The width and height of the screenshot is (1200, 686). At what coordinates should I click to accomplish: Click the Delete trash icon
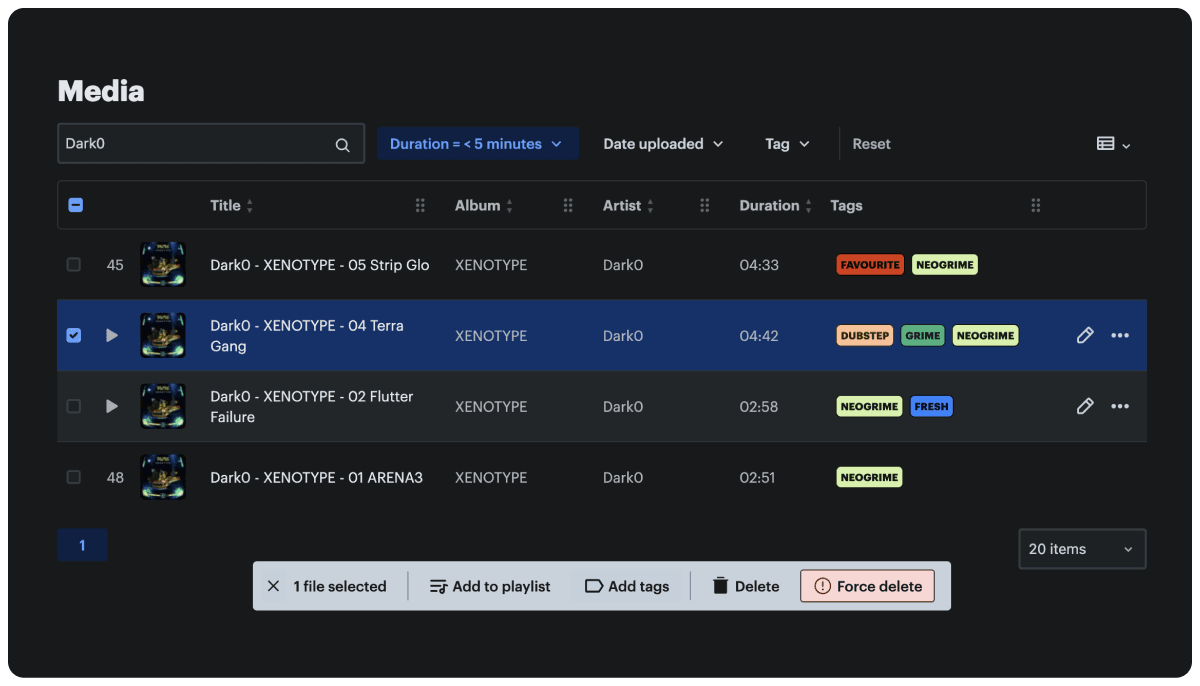pyautogui.click(x=717, y=586)
